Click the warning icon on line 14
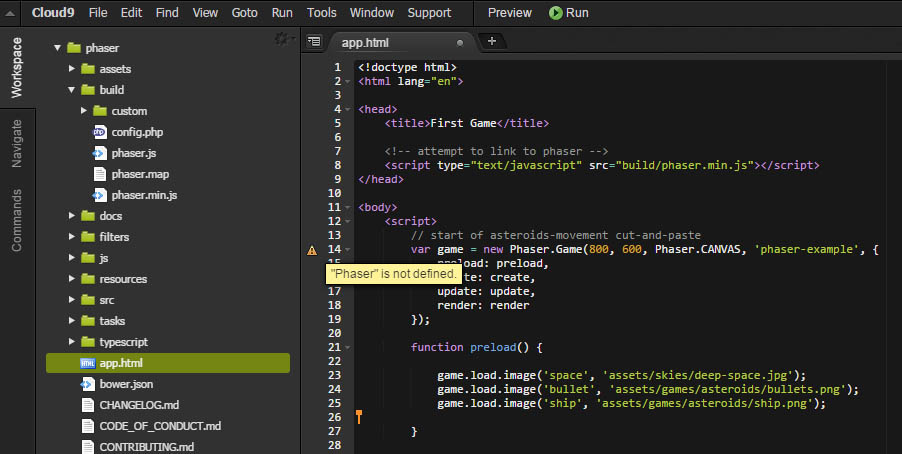The height and width of the screenshot is (454, 902). pos(312,250)
